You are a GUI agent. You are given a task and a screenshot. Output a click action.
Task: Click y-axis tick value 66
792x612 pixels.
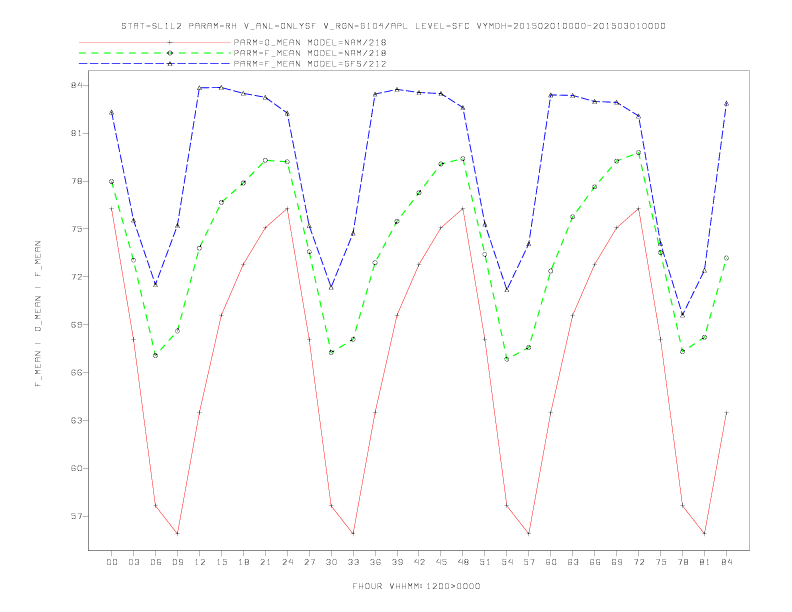76,373
